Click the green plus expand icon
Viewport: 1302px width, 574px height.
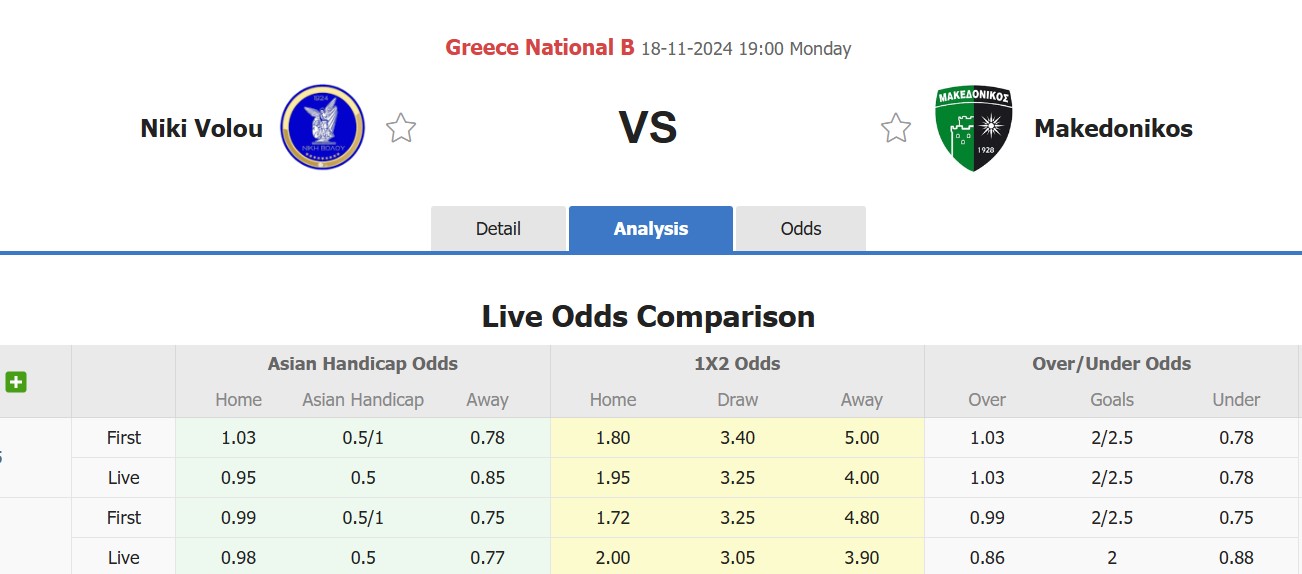click(x=15, y=382)
